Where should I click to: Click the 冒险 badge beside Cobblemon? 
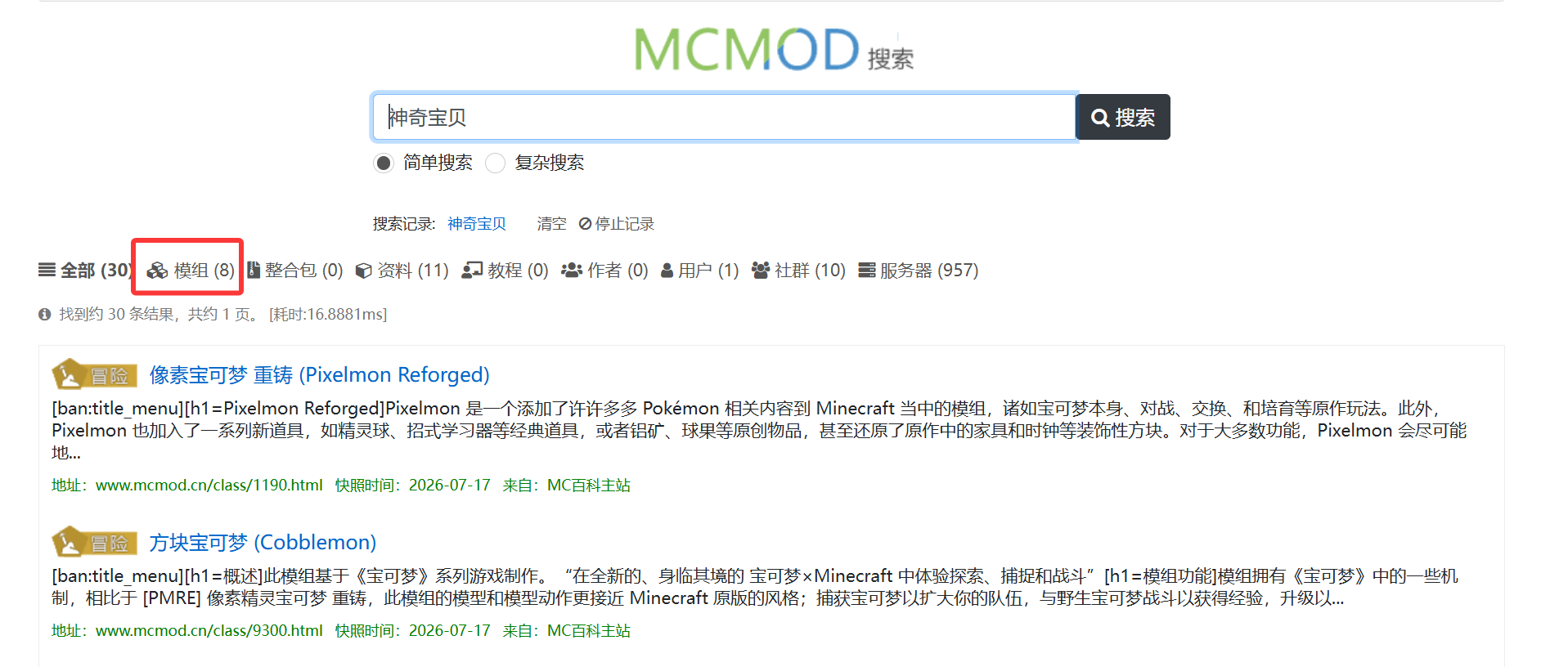pos(95,543)
